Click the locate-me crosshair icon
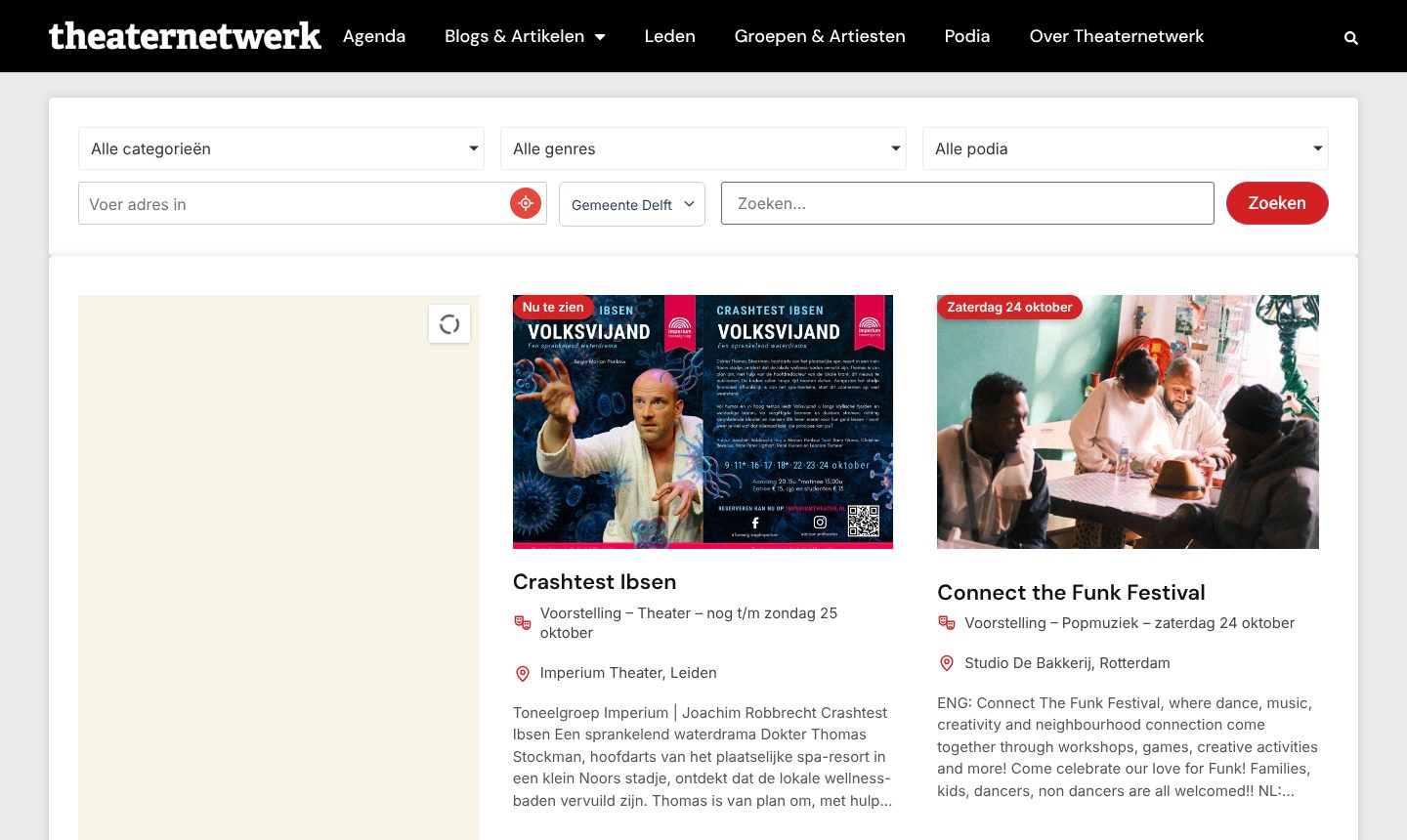 (526, 203)
